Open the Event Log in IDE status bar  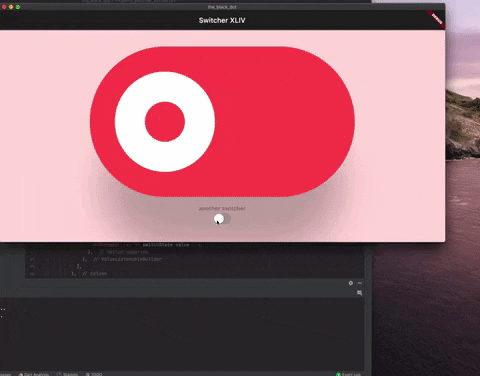click(348, 374)
